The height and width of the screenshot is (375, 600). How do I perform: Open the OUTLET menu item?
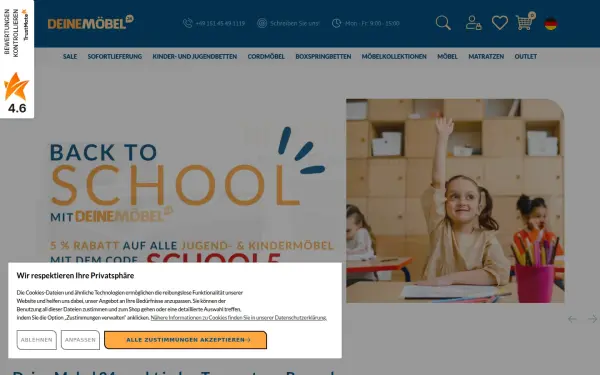point(526,57)
